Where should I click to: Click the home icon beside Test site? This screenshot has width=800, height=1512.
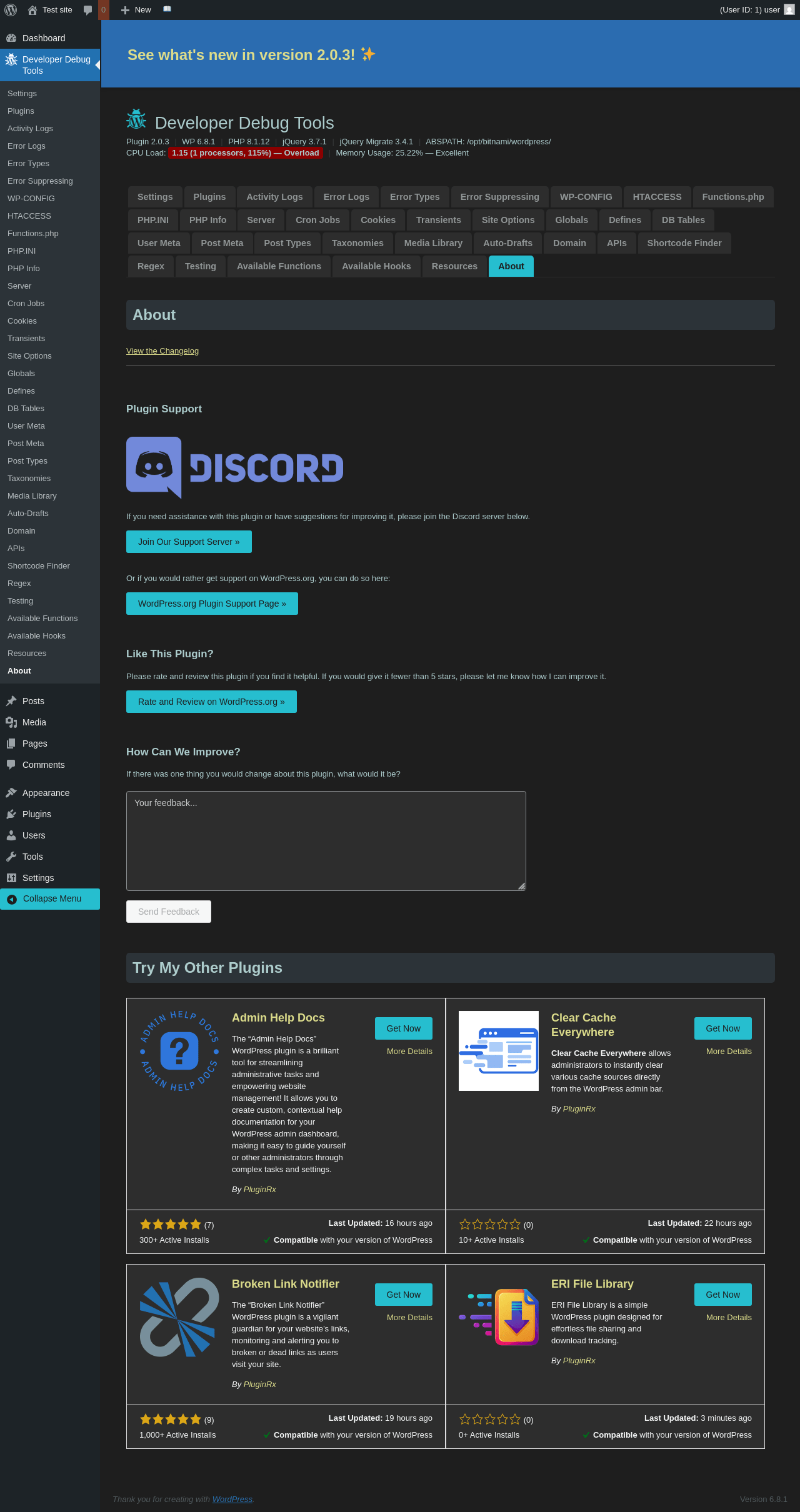32,10
